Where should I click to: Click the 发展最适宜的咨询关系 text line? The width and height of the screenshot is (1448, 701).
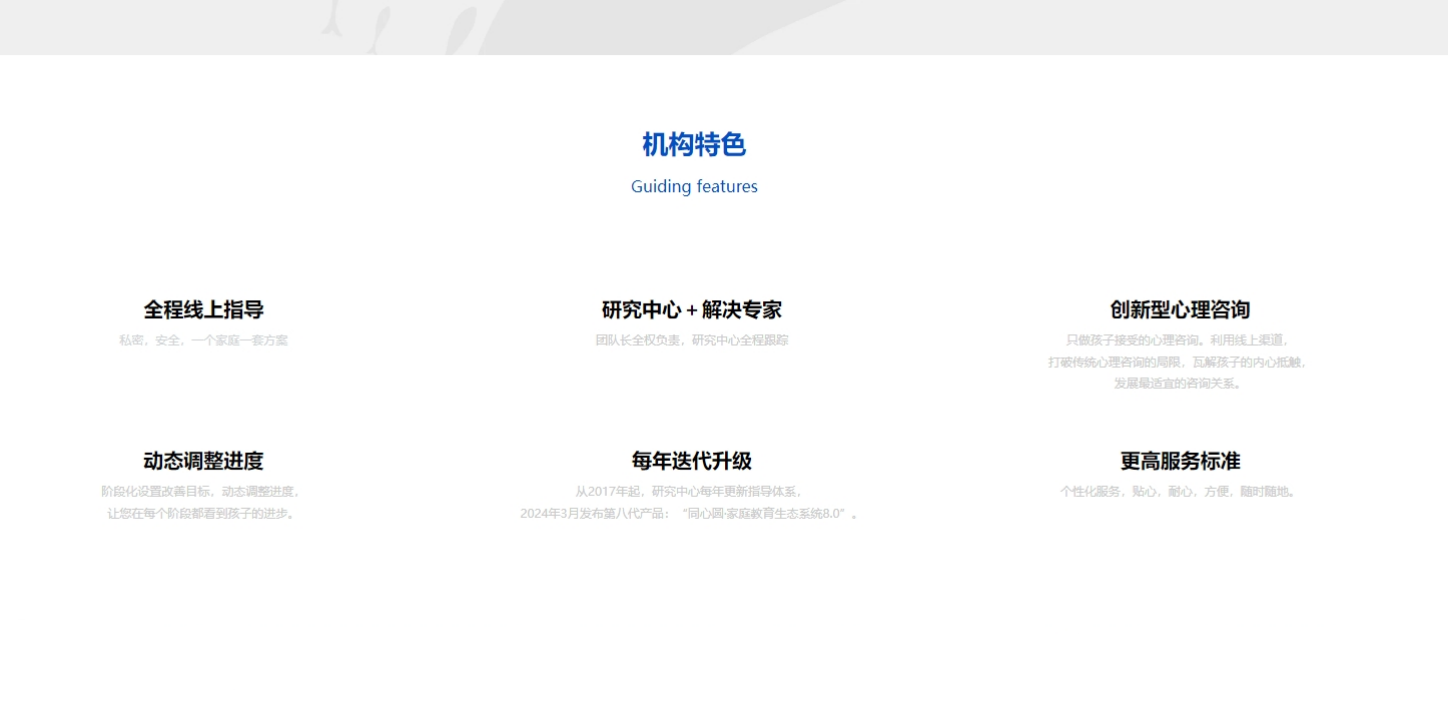pos(1177,384)
